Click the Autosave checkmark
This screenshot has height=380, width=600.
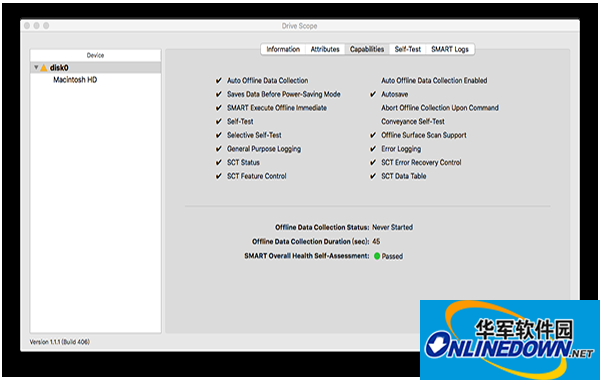373,94
